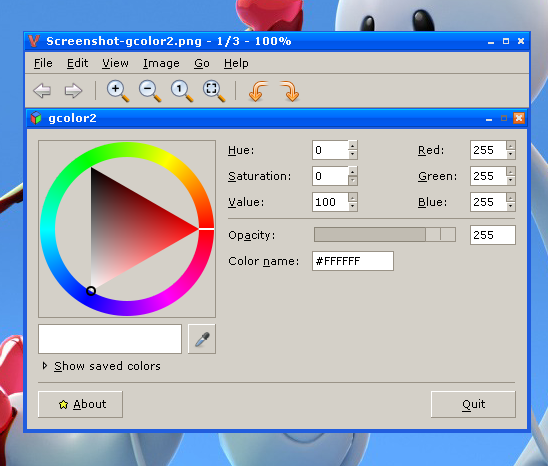548x466 pixels.
Task: Click the zoom out magnifier icon
Action: (150, 91)
